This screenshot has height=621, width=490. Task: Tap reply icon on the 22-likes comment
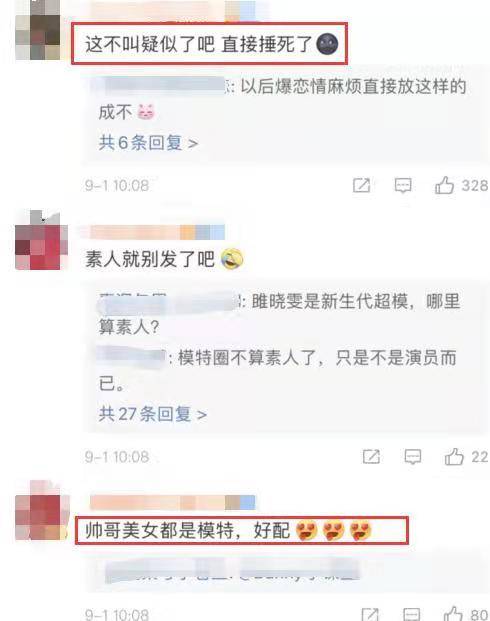(x=412, y=457)
